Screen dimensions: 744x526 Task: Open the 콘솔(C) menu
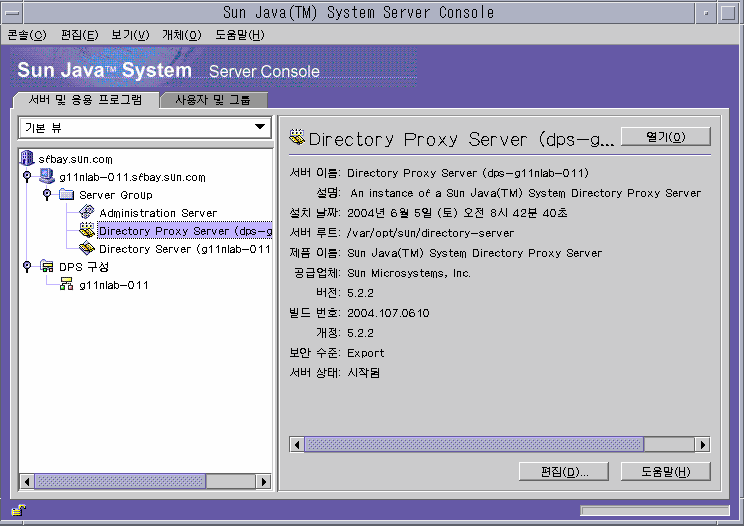27,35
